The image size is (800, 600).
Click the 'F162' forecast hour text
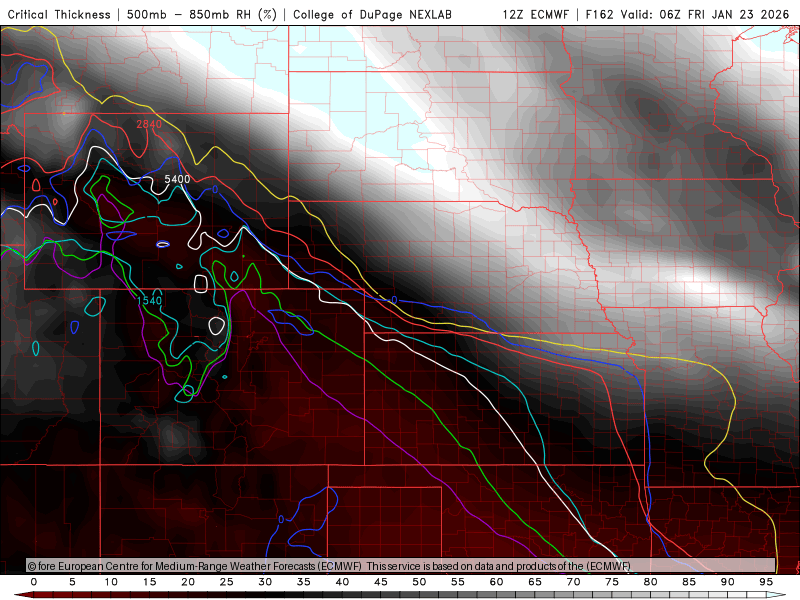[x=600, y=14]
